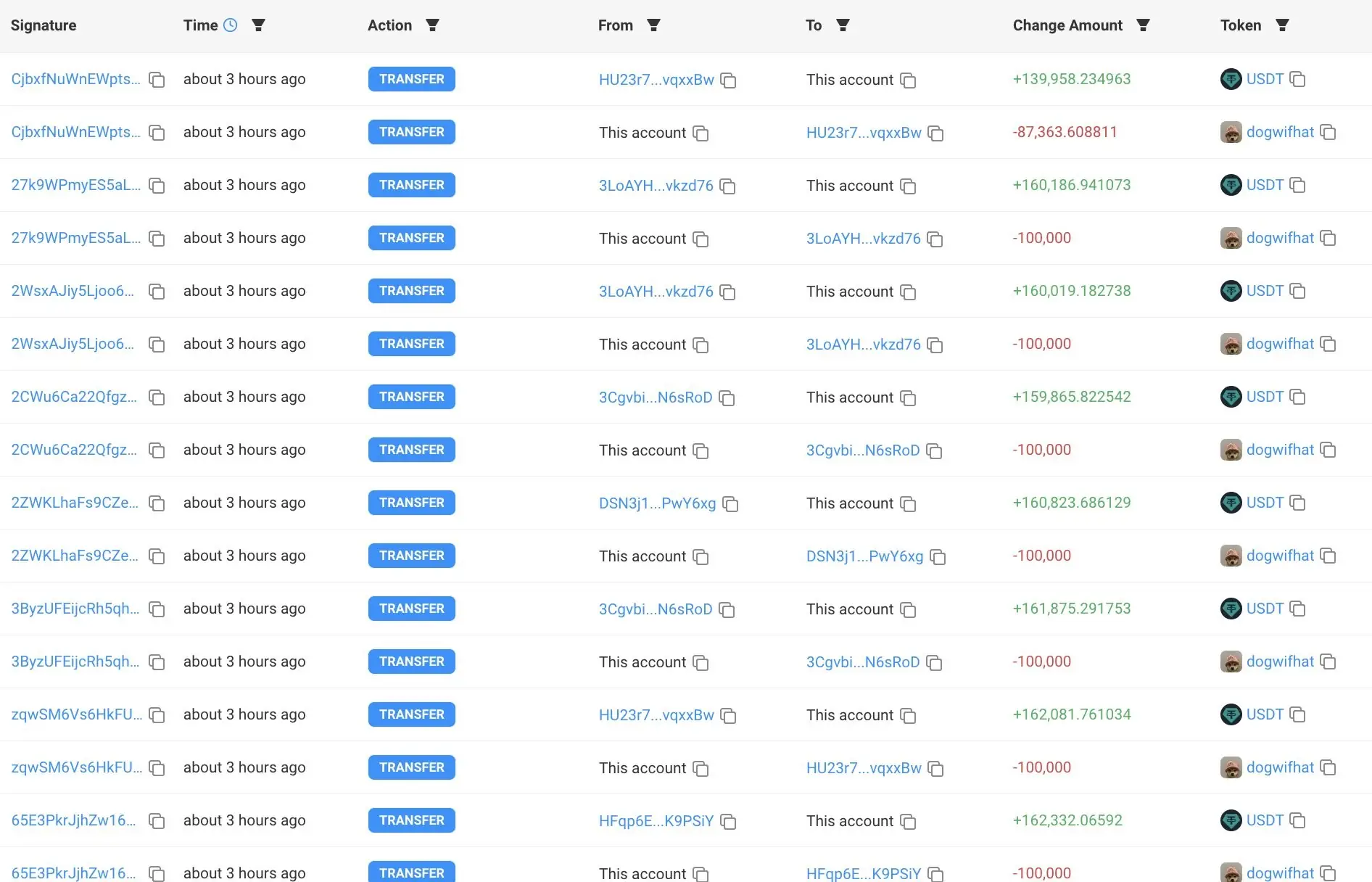Screen dimensions: 1372x882
Task: Copy DSN3j1...PwY6xg From address in +160,823.686129 row
Action: [730, 504]
